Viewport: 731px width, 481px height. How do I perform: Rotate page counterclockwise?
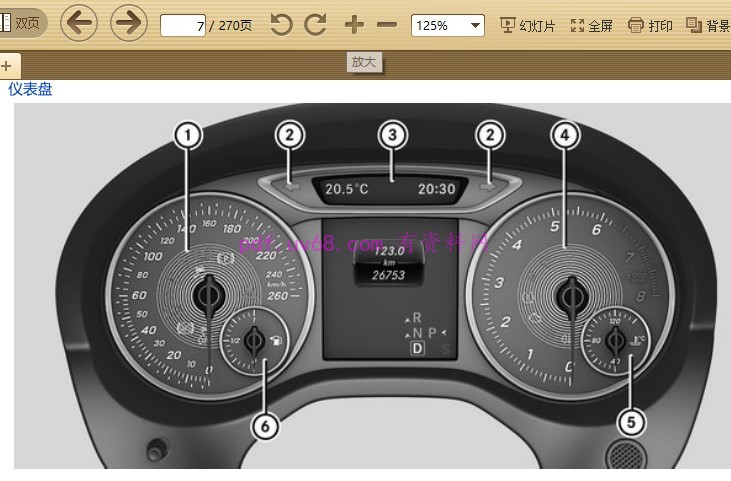[282, 25]
